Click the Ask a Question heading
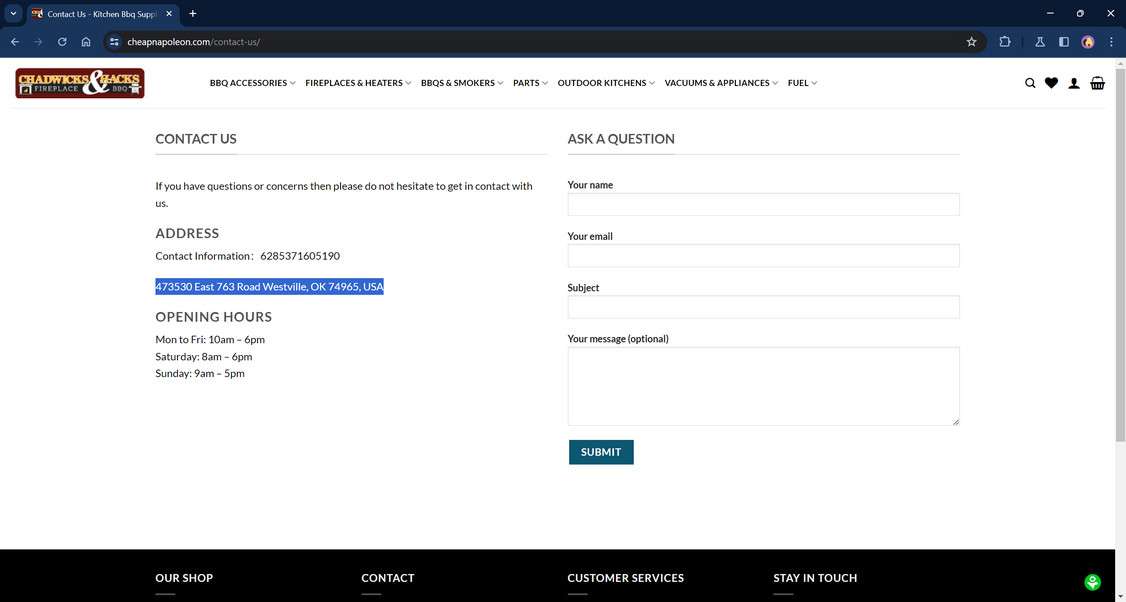Image resolution: width=1126 pixels, height=602 pixels. (x=621, y=139)
